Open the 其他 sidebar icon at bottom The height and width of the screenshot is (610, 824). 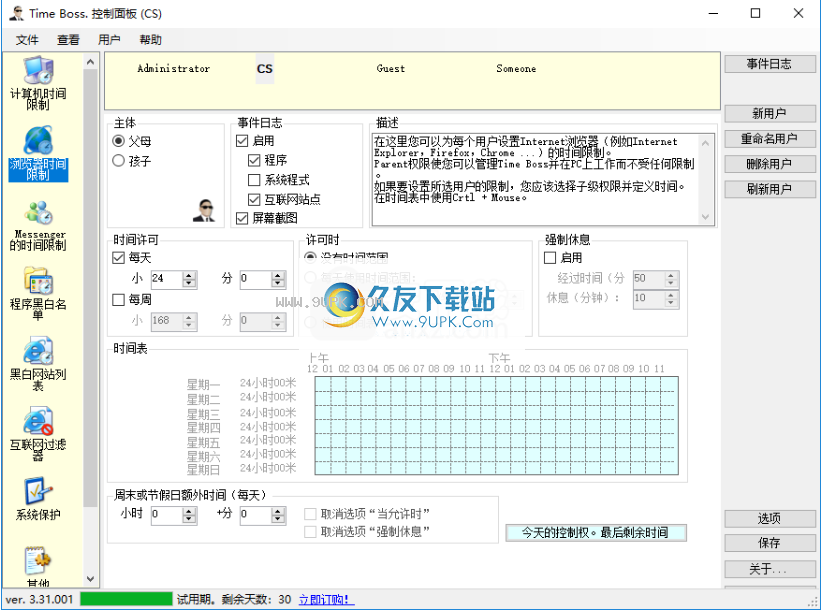pos(38,566)
